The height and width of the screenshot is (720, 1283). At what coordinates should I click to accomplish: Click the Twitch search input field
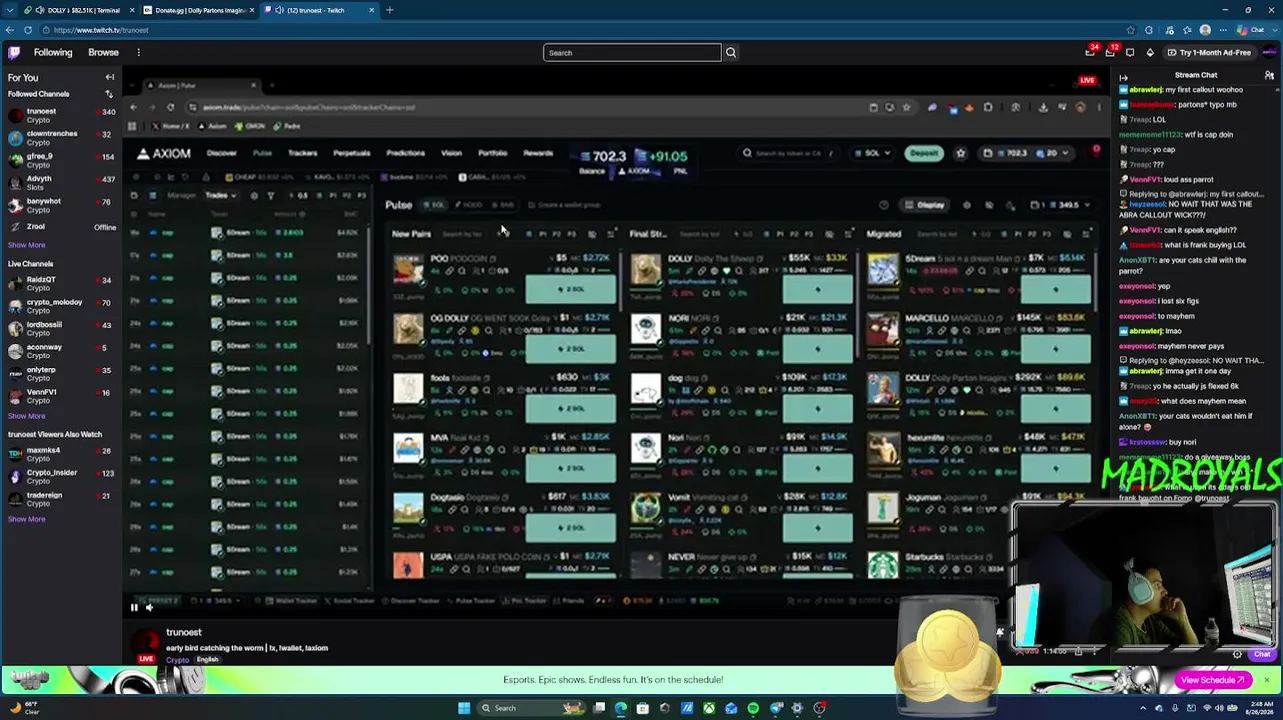pos(632,52)
